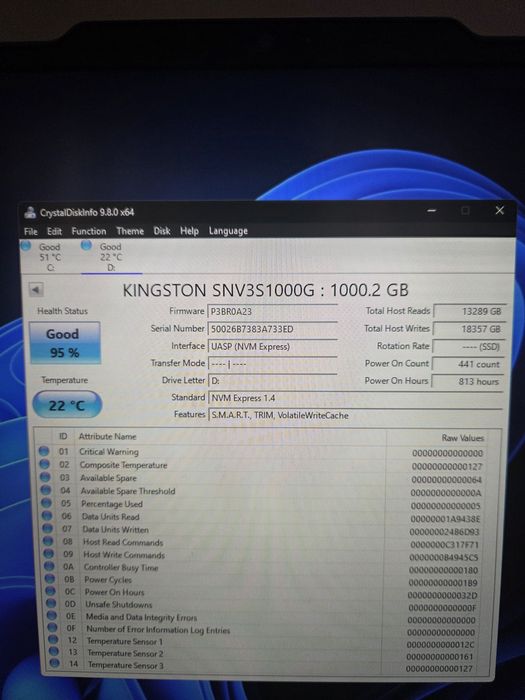Click the status icon for Power On Hours row

51,591
